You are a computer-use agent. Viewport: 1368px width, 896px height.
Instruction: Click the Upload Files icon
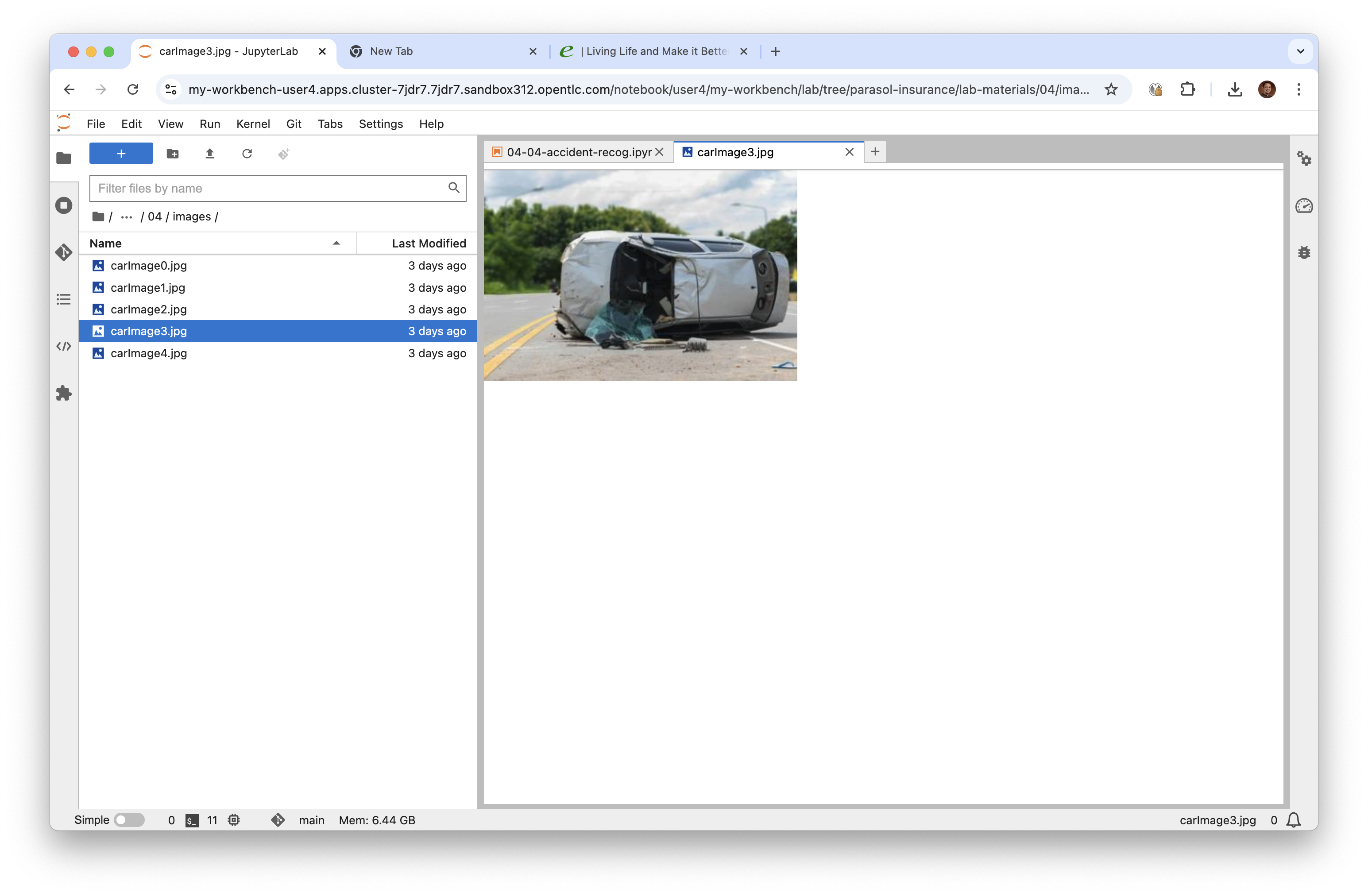210,154
